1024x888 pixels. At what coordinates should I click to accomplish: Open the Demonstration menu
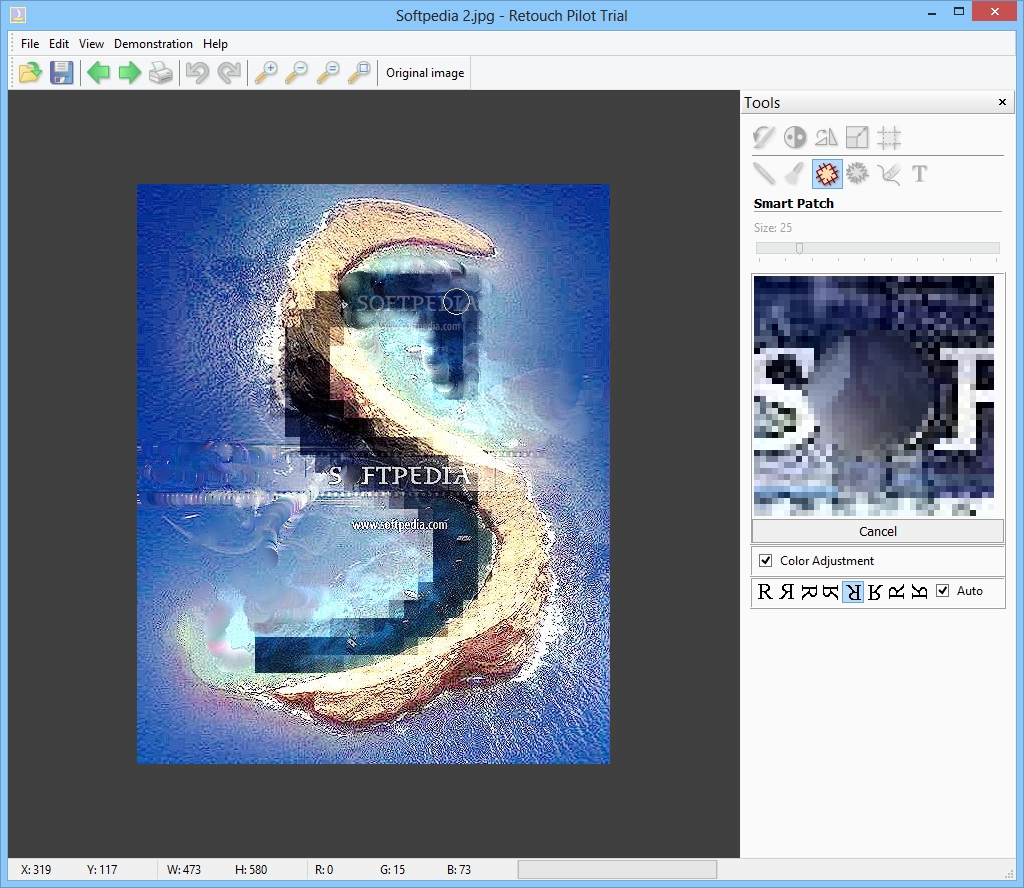click(153, 44)
